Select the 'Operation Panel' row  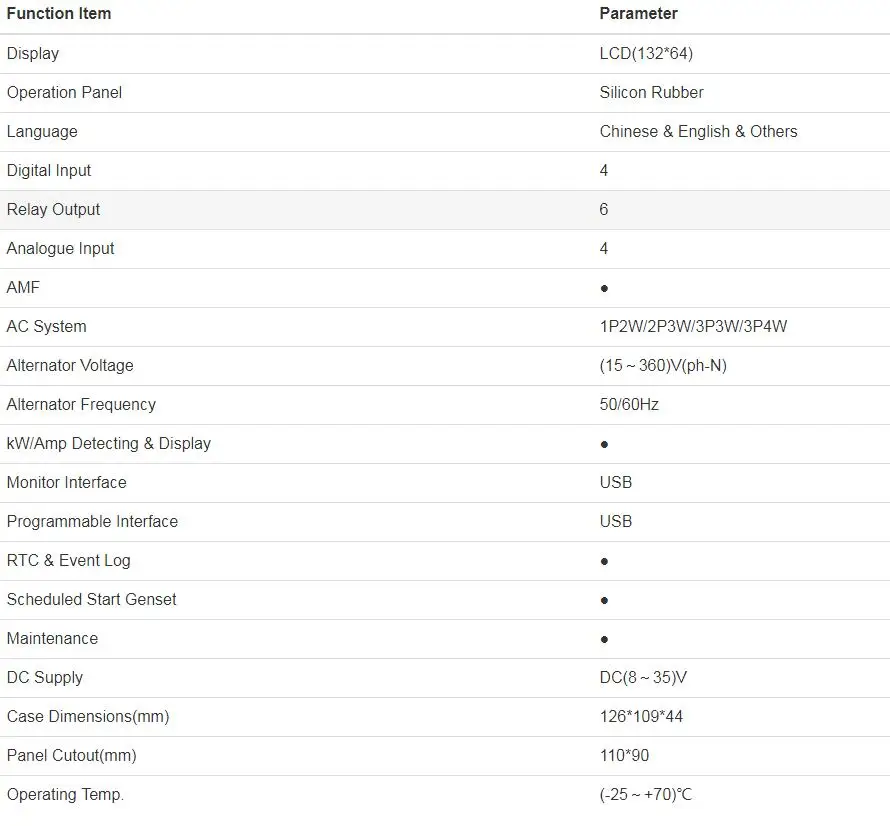click(x=445, y=93)
